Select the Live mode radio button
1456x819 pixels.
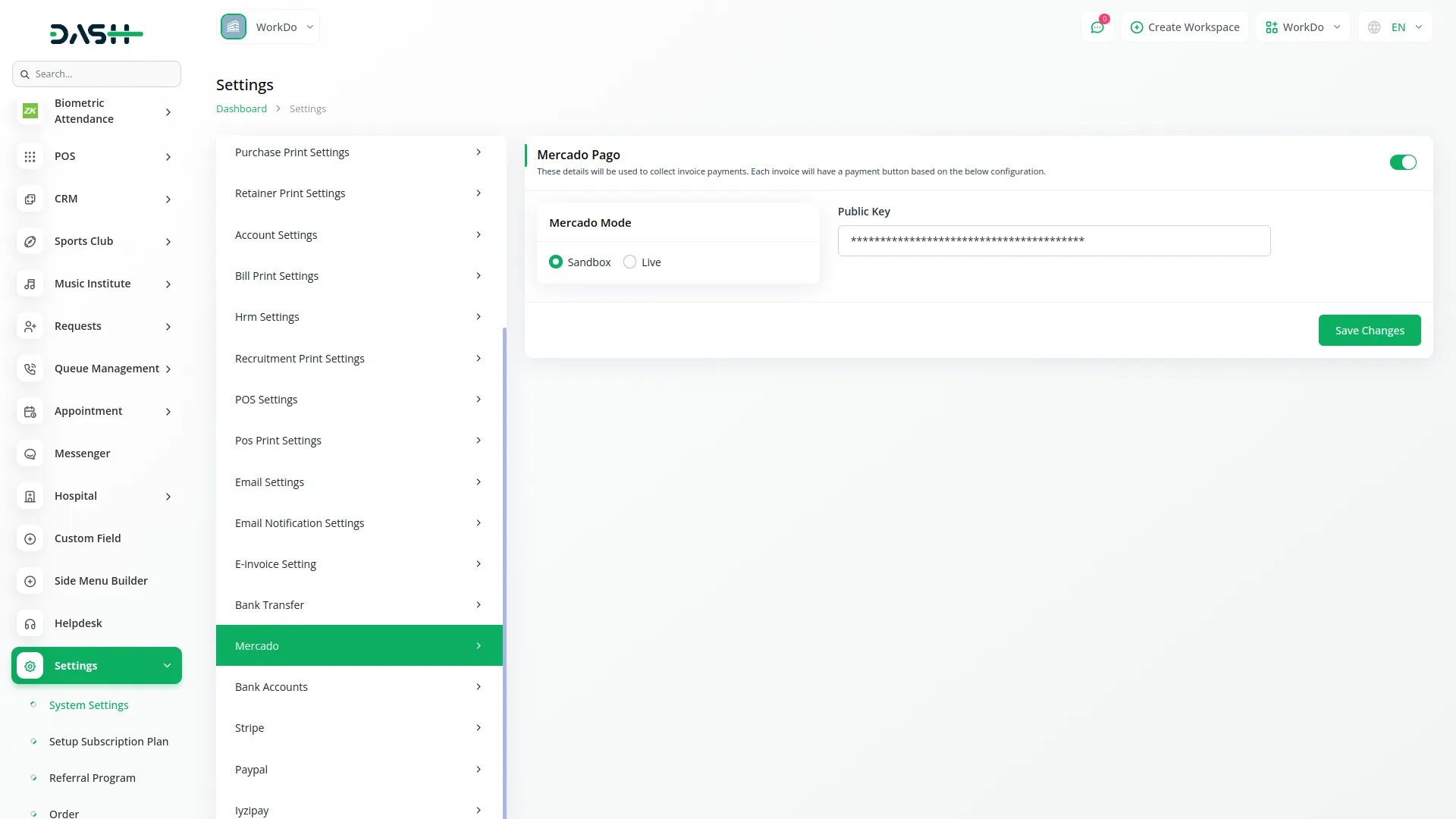click(629, 262)
